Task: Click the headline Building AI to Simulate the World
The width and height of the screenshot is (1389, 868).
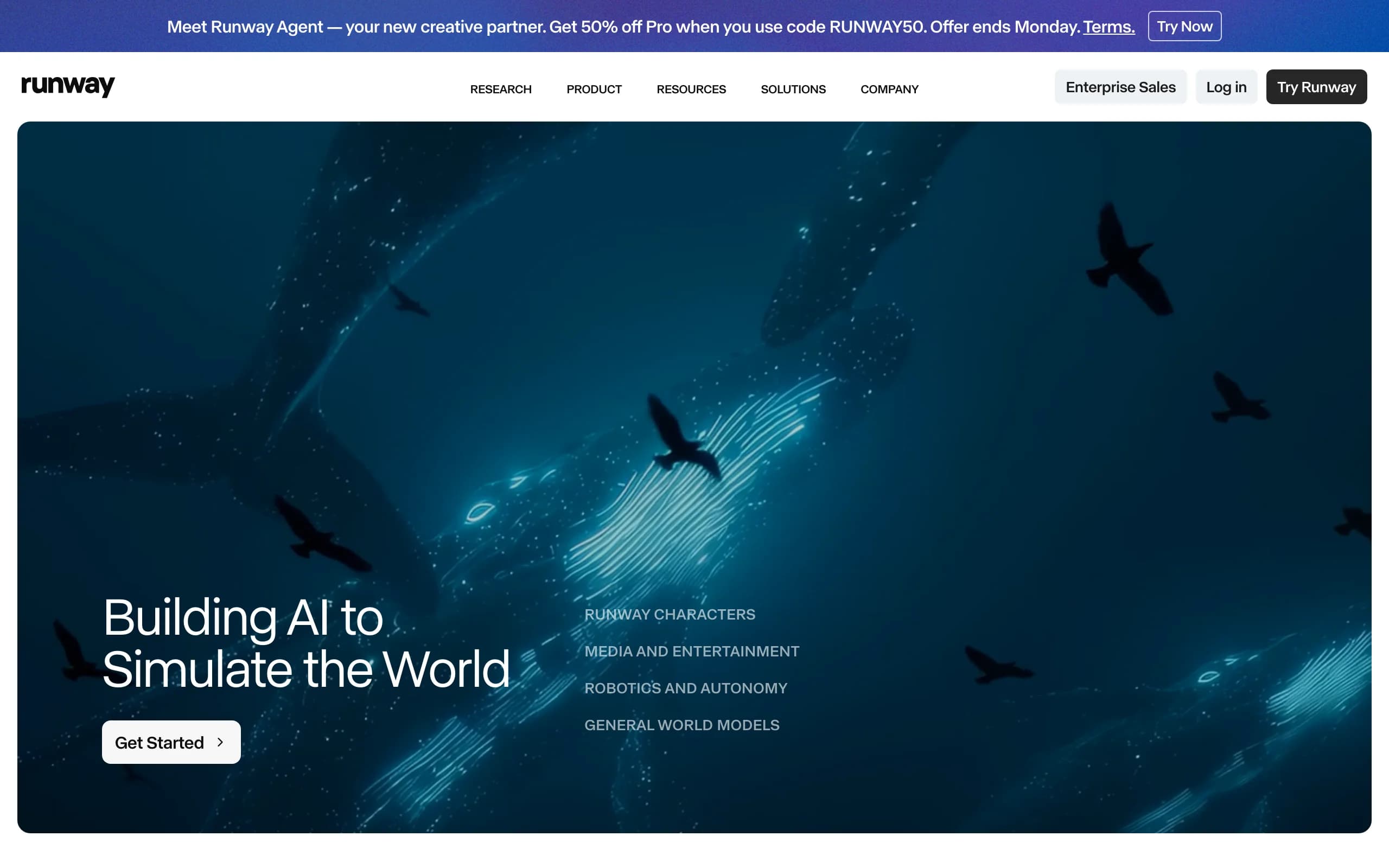Action: tap(306, 643)
